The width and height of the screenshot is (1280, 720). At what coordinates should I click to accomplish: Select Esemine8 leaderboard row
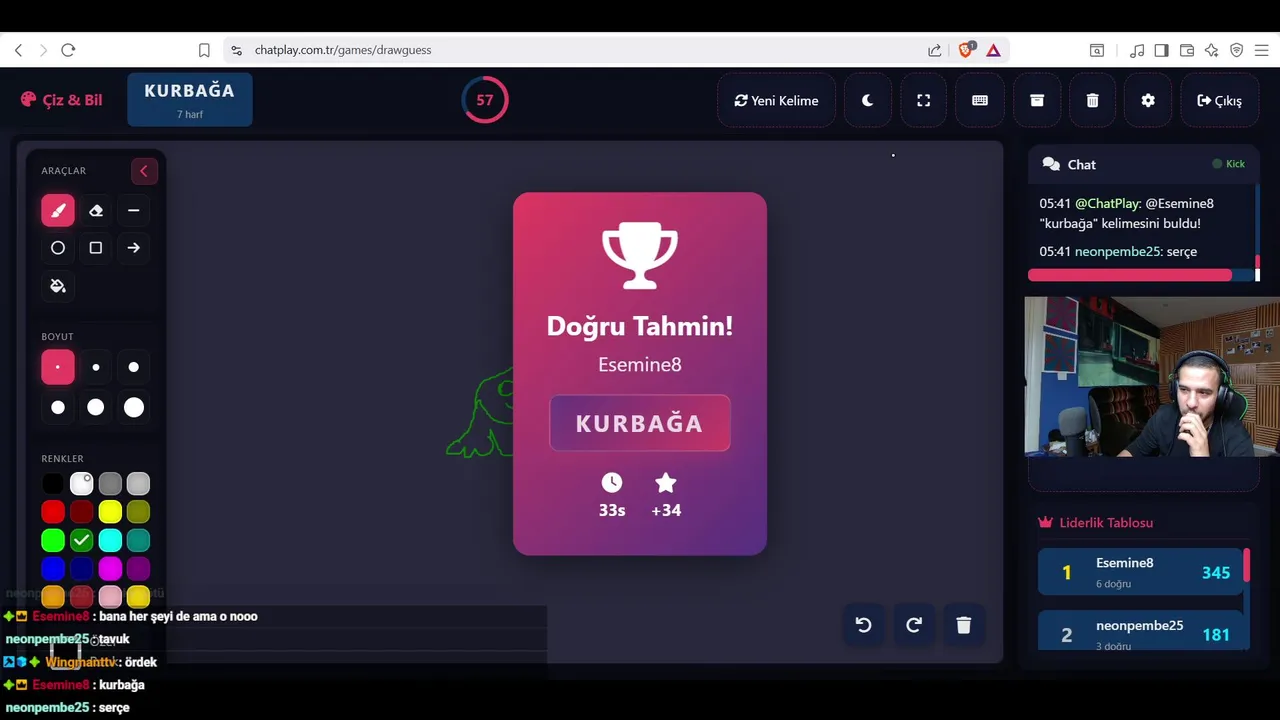pyautogui.click(x=1140, y=572)
